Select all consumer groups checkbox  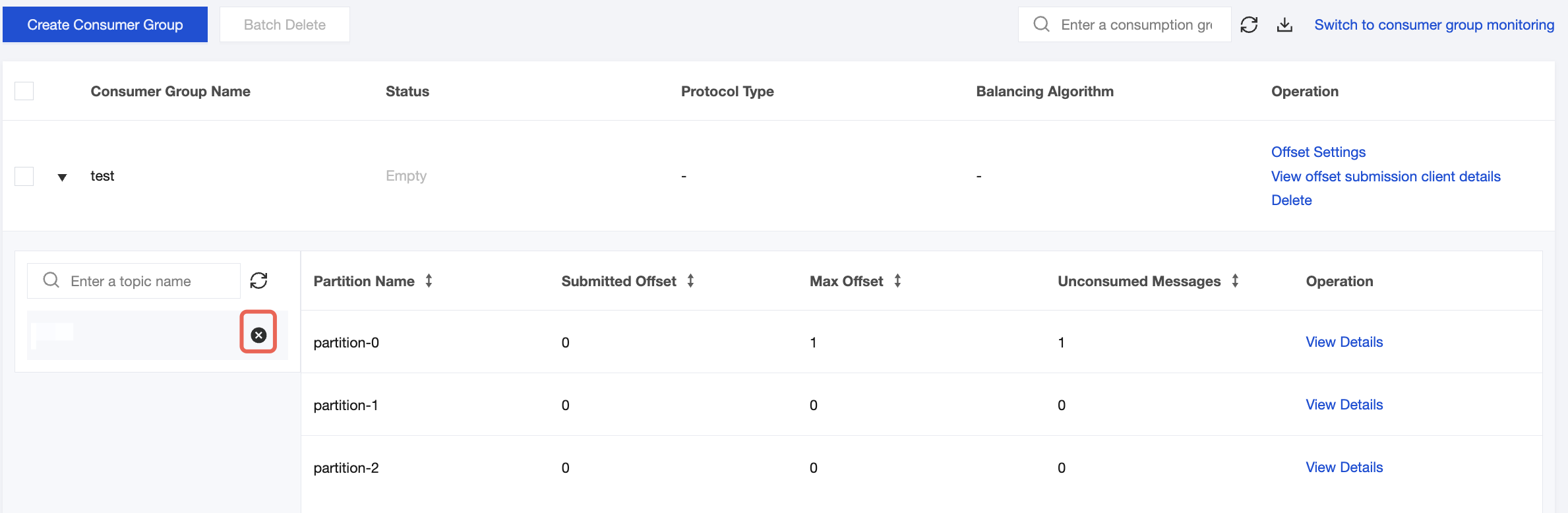[x=24, y=91]
